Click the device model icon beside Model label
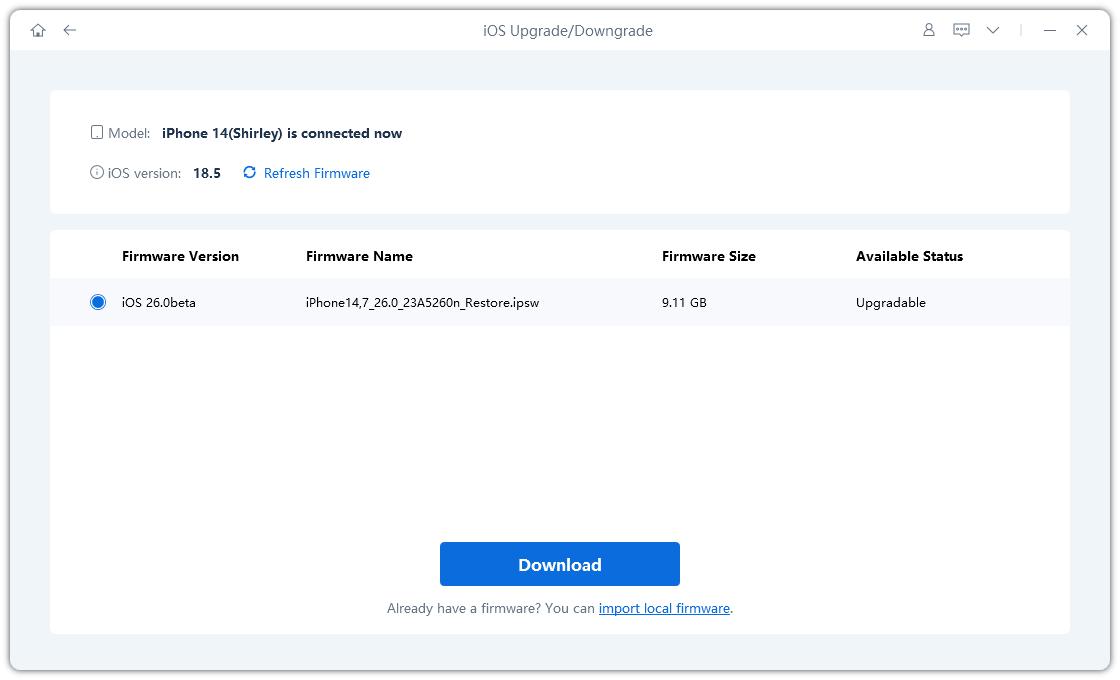 pos(97,131)
